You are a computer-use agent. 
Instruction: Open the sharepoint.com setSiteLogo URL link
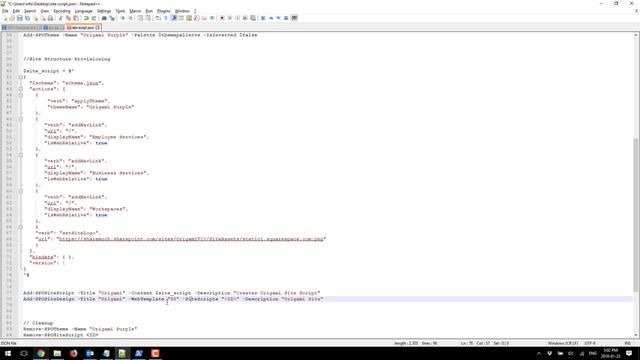pos(191,239)
